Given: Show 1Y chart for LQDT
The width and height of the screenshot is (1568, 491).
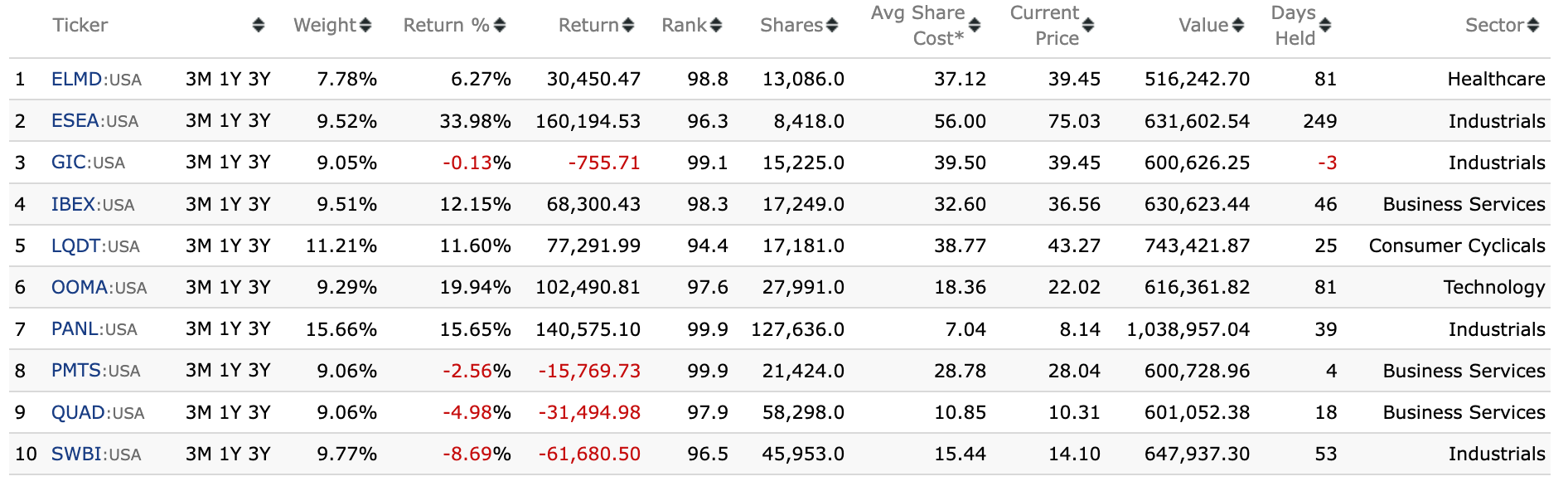Looking at the screenshot, I should click(230, 246).
